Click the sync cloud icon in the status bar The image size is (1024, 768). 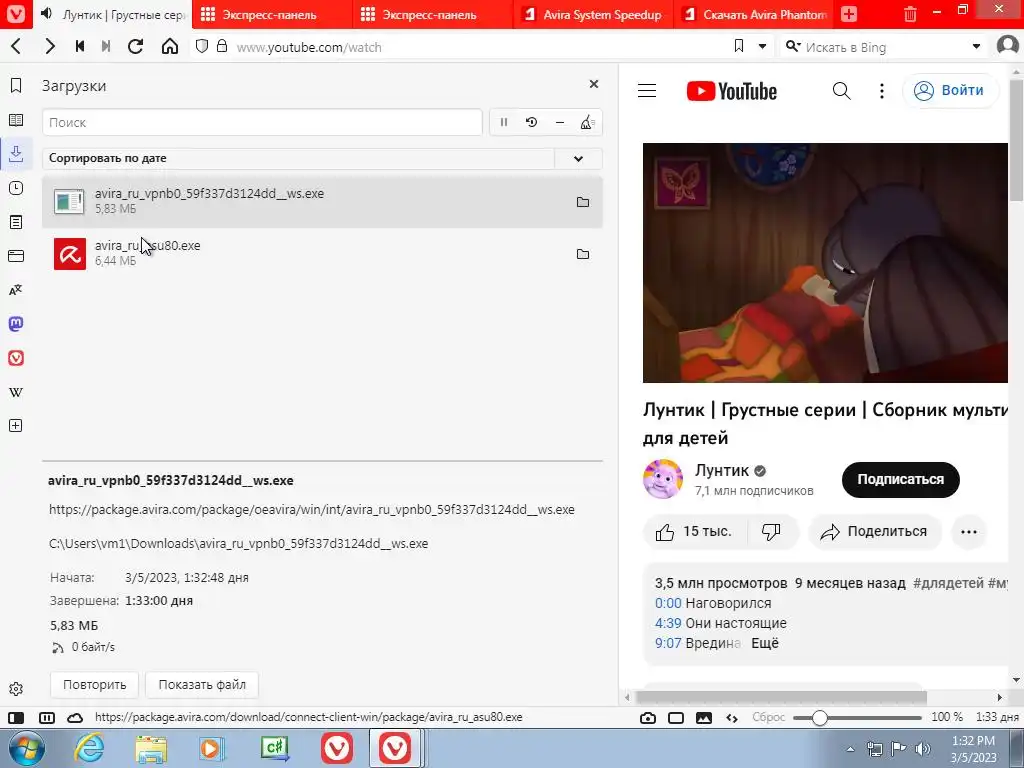click(75, 718)
